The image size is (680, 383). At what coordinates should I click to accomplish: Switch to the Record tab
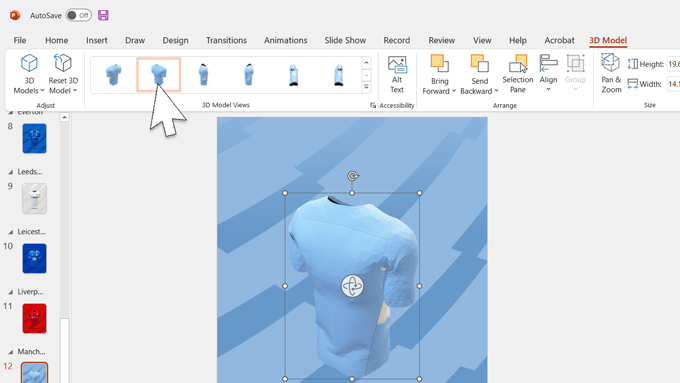(x=396, y=40)
